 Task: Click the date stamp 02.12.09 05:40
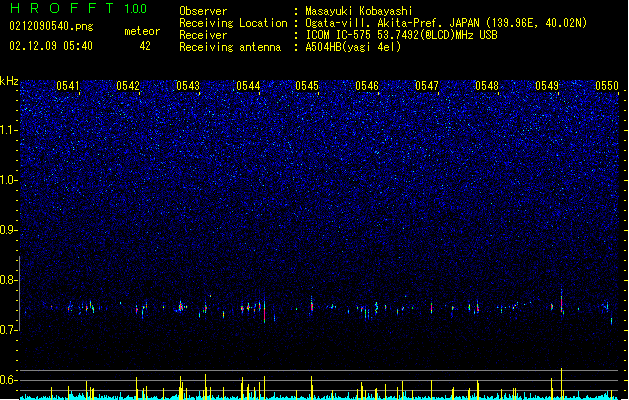(51, 46)
